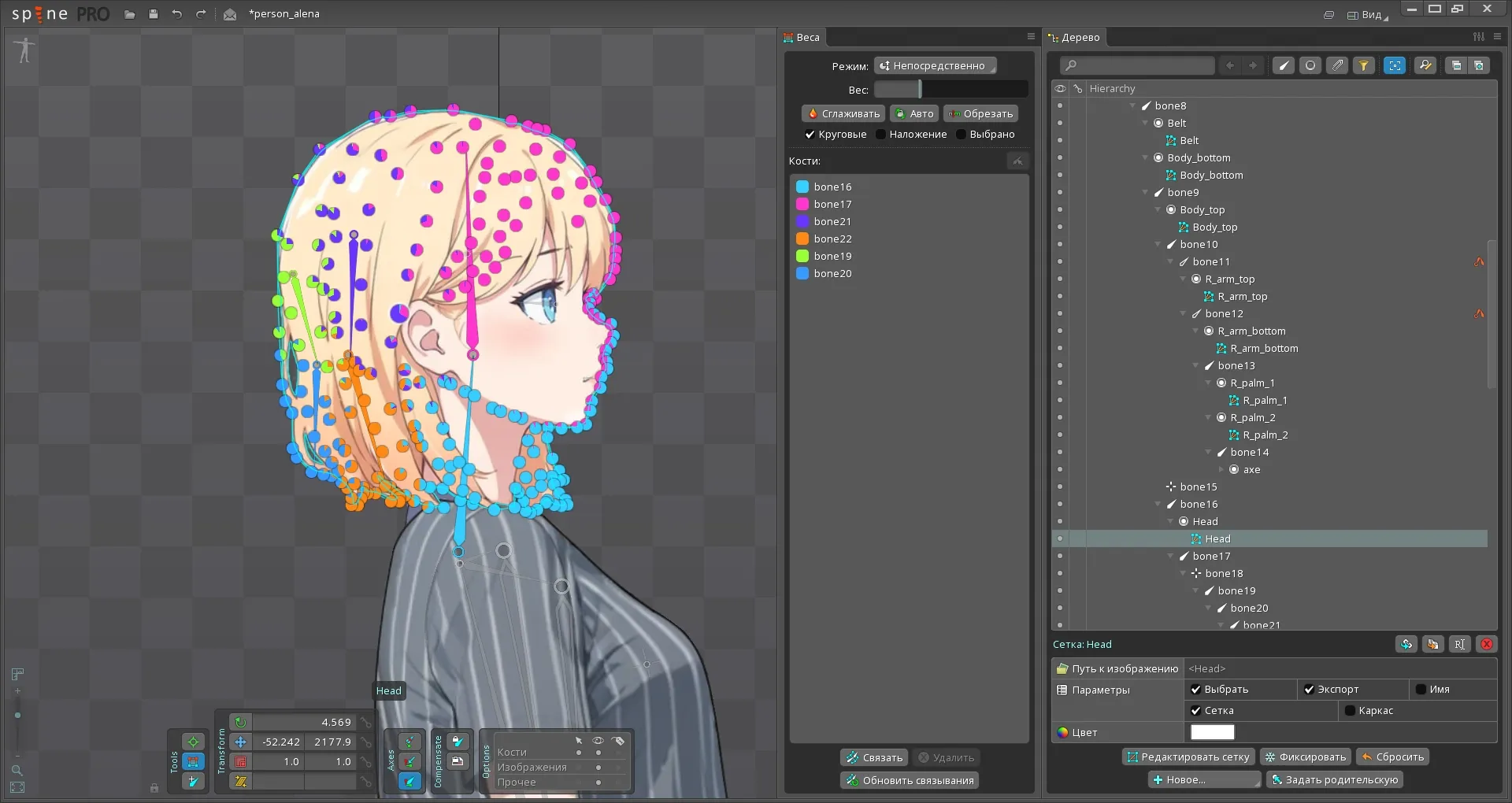Open the yellow funnel filter in tree
1512x803 pixels.
point(1363,65)
